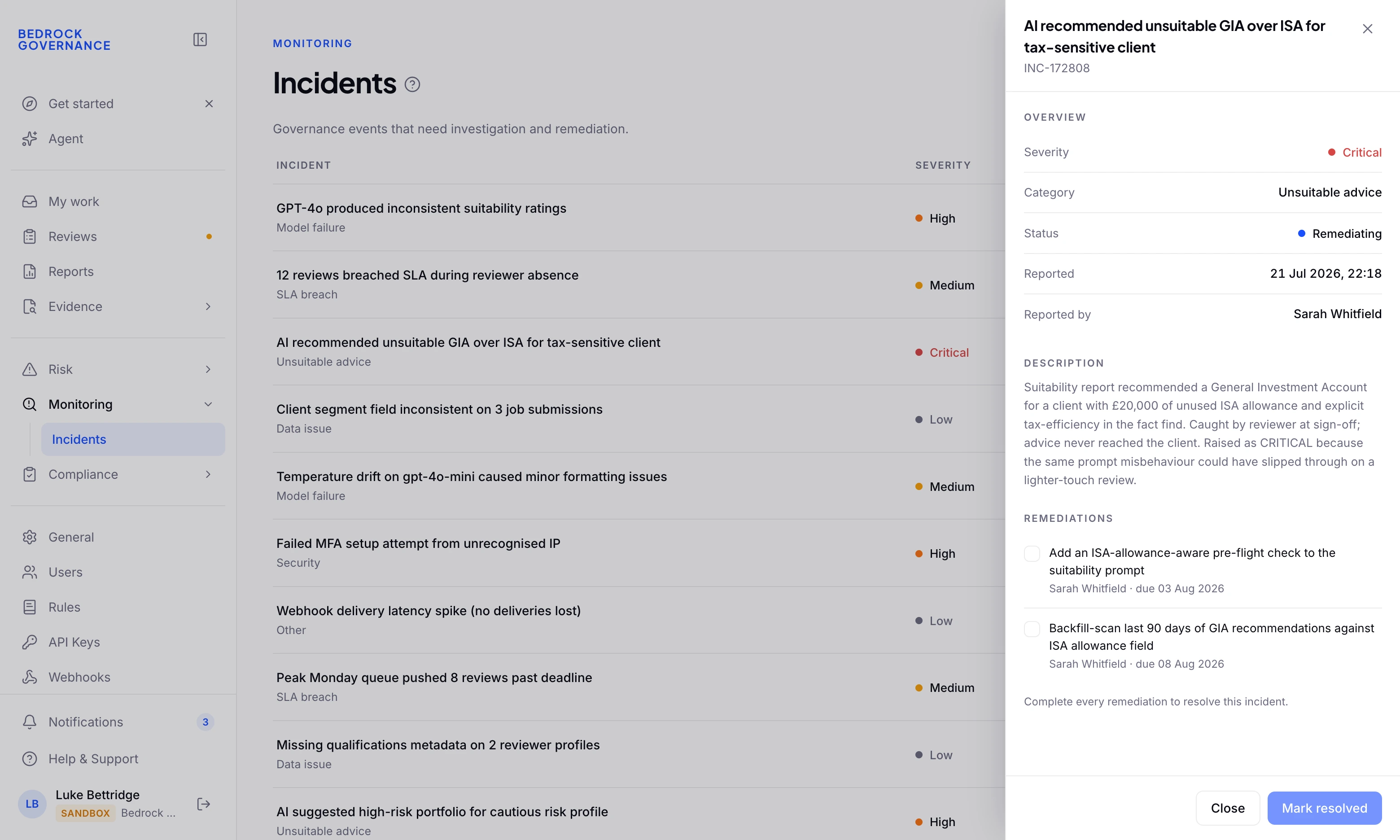Check the Backfill-scan last 90 days remediation

click(x=1032, y=629)
